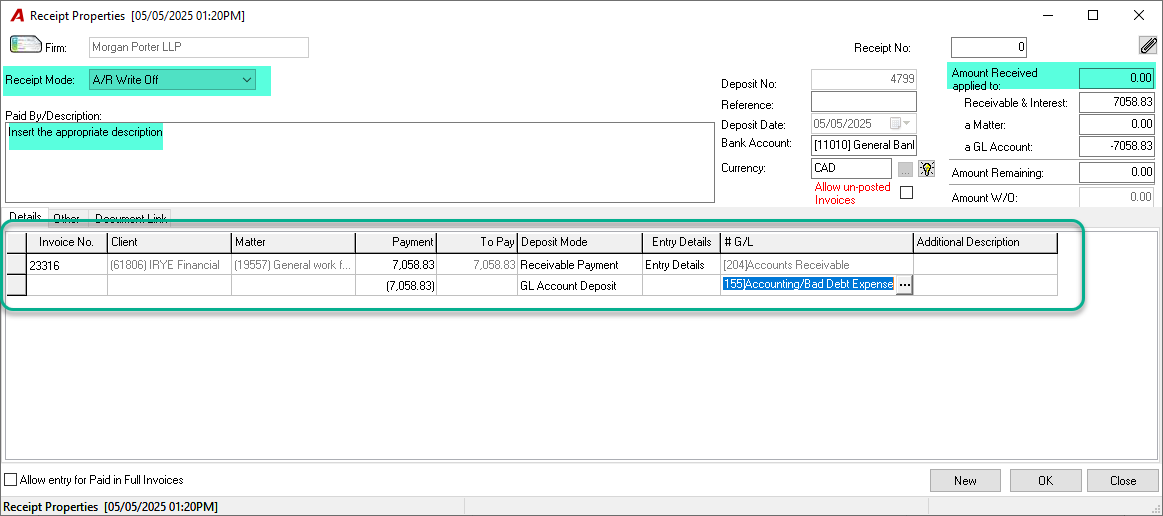Click the paperclip attachment icon

coord(1147,46)
